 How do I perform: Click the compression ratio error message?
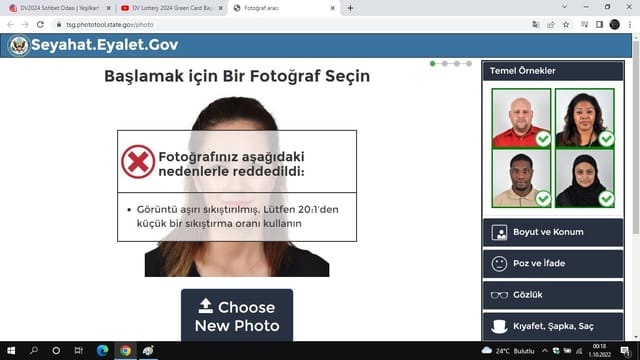click(x=238, y=216)
